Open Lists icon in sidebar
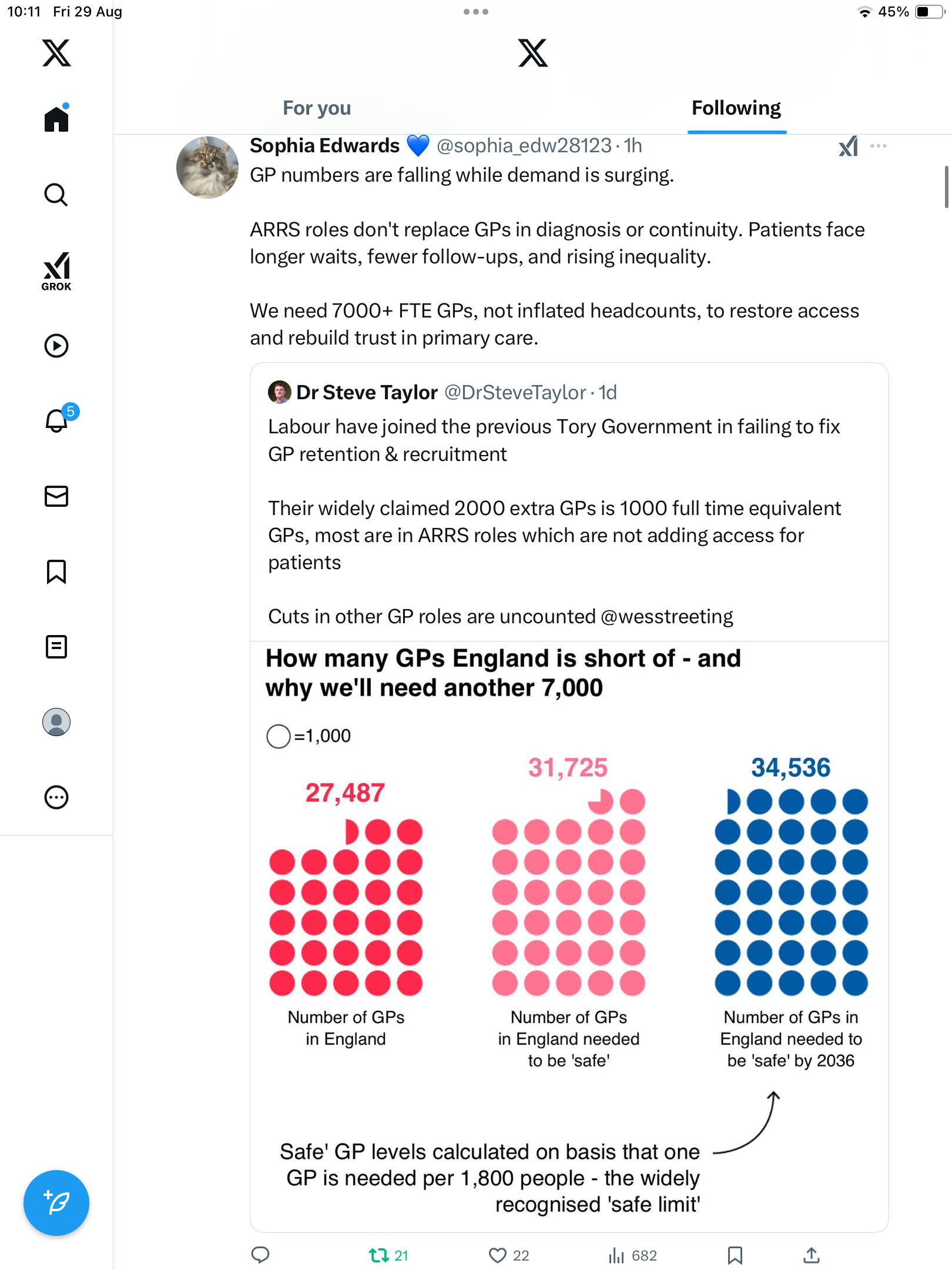952x1270 pixels. 56,647
